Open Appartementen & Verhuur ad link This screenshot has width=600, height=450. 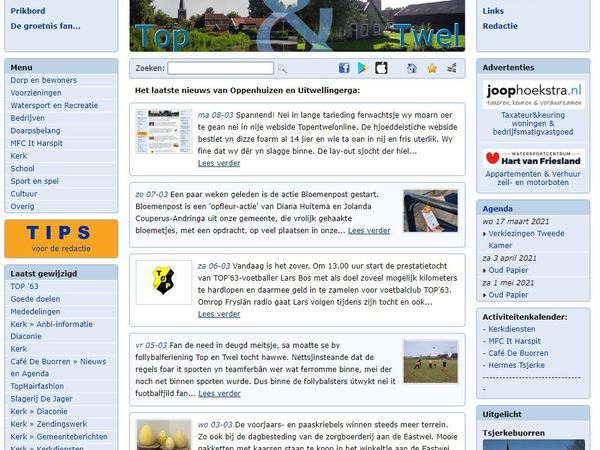(x=533, y=178)
